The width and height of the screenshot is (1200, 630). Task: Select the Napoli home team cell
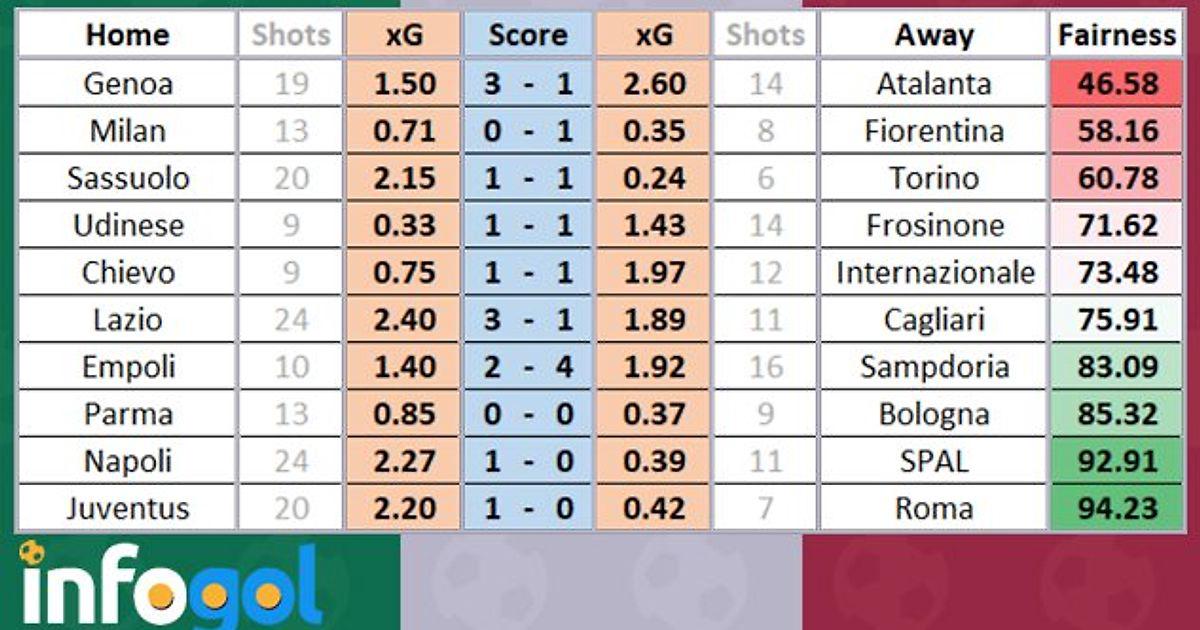pyautogui.click(x=127, y=461)
